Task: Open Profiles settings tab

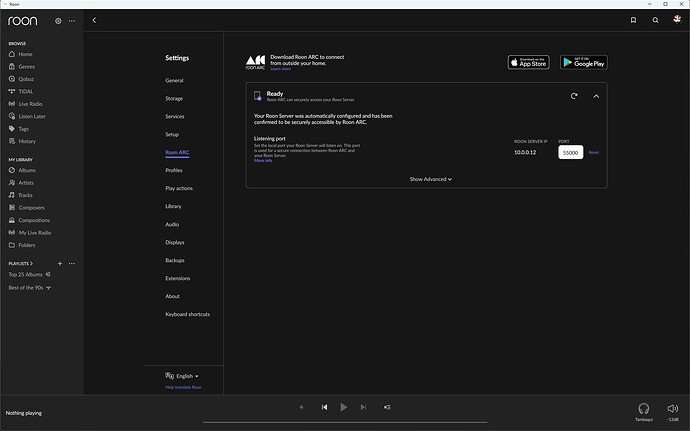Action: click(x=174, y=170)
